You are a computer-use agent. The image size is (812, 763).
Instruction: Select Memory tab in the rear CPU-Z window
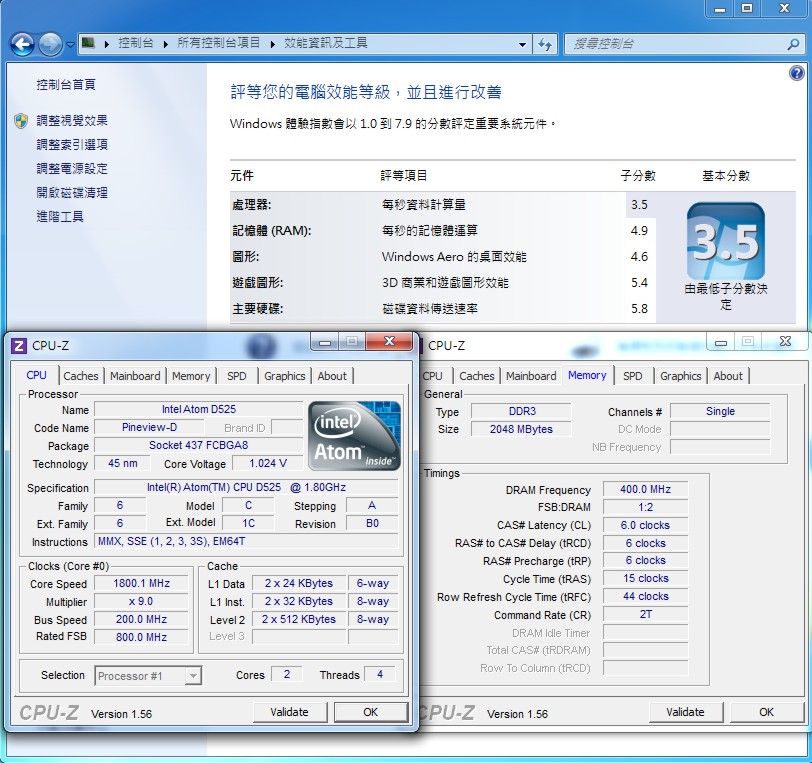pos(587,375)
